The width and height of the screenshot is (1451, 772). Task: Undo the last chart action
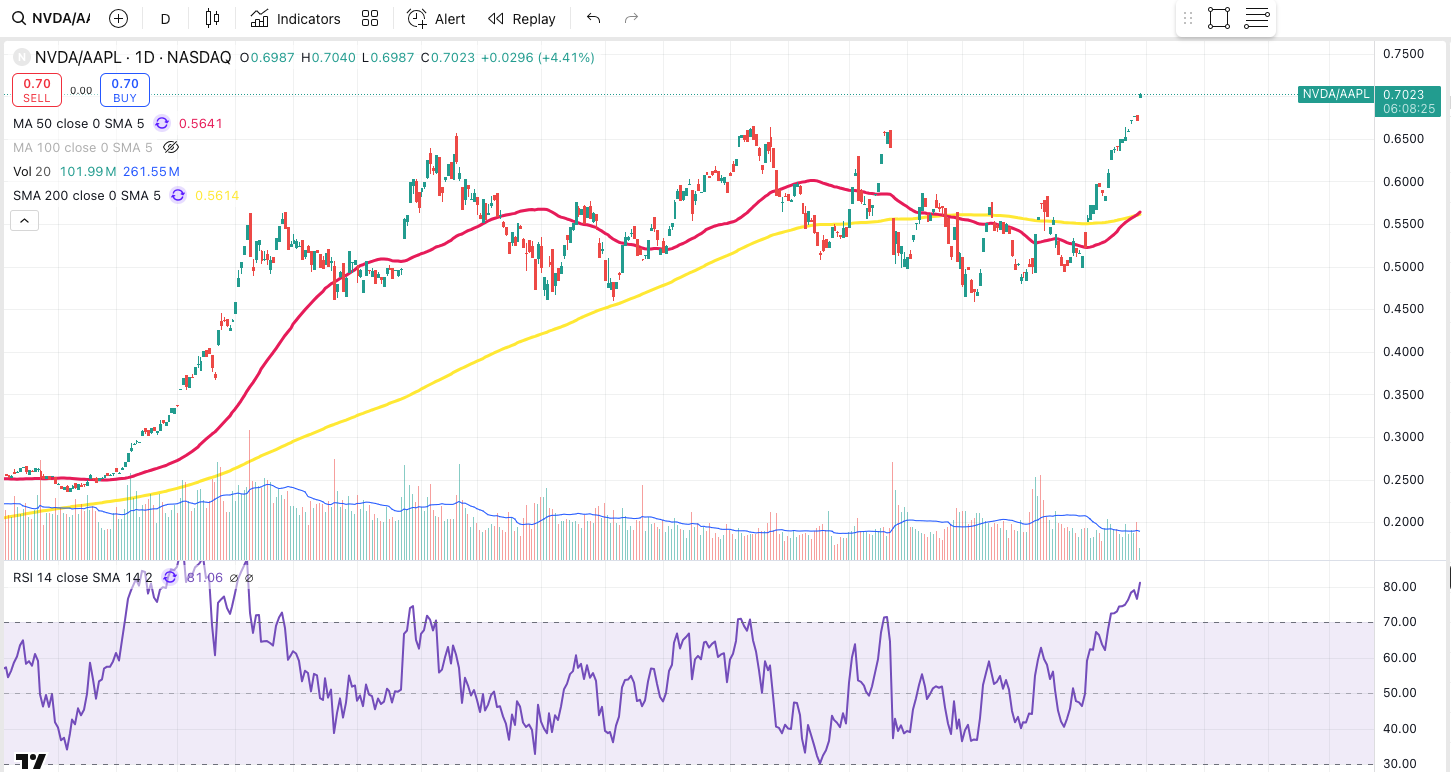coord(594,18)
